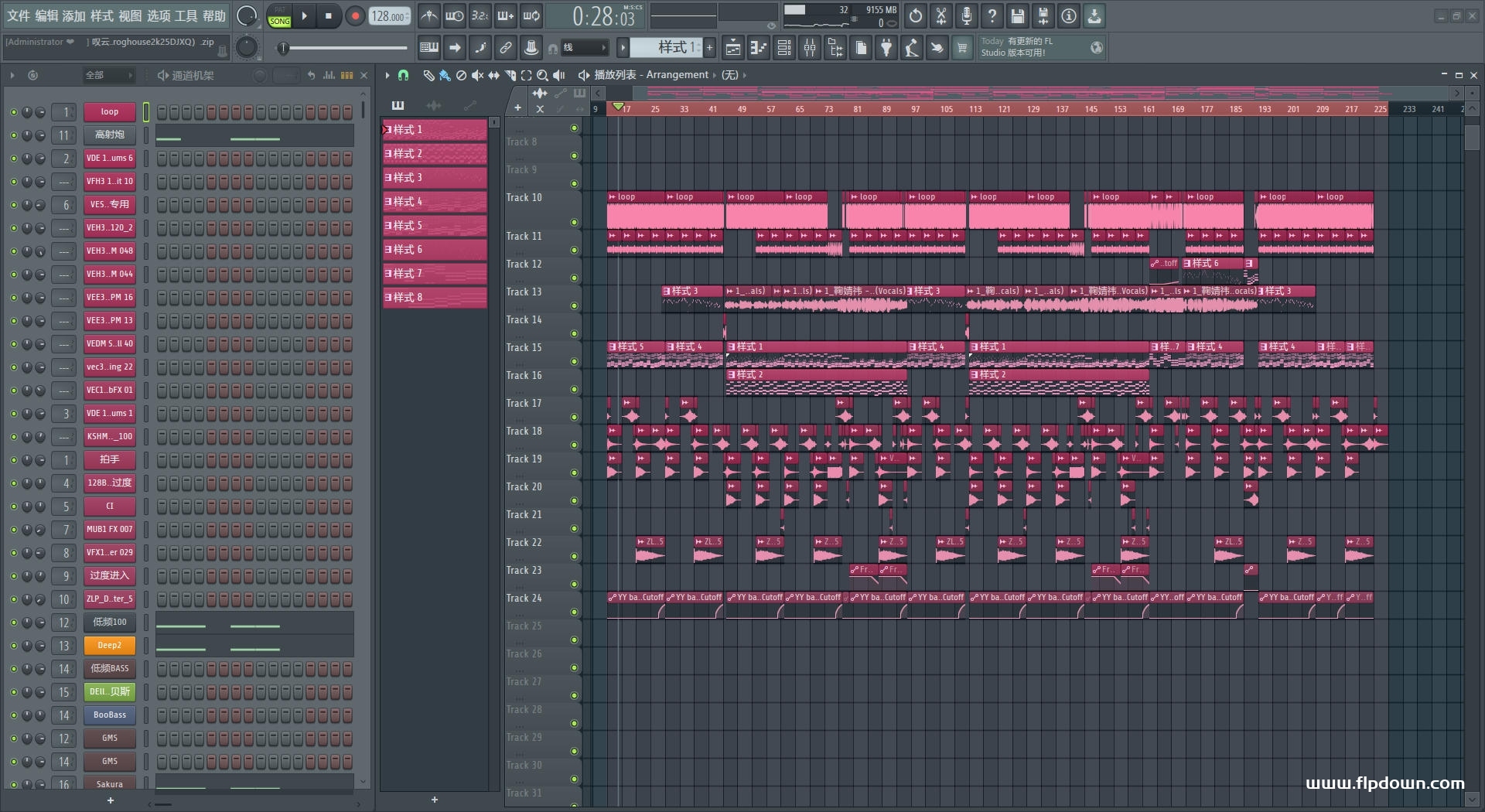Select the mute tool in the playlist toolbar
1485x812 pixels.
[x=477, y=75]
